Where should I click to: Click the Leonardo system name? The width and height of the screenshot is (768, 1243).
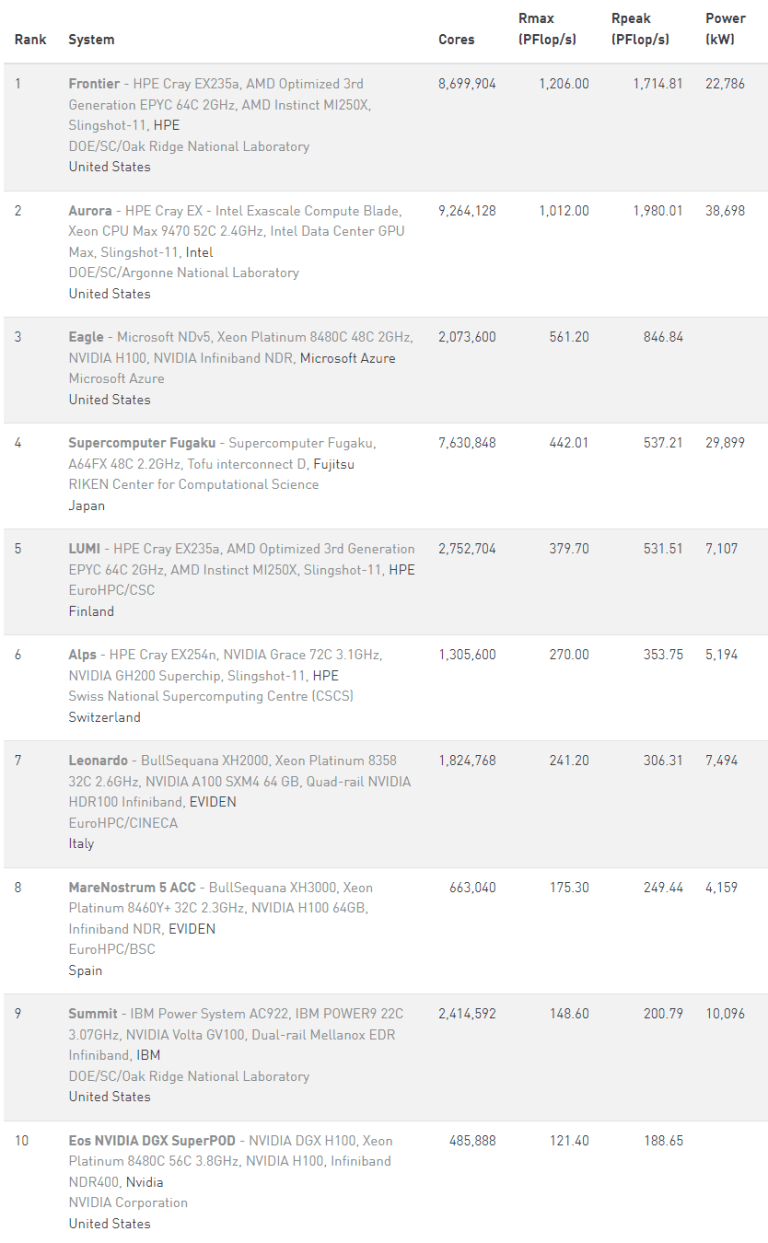pyautogui.click(x=98, y=761)
